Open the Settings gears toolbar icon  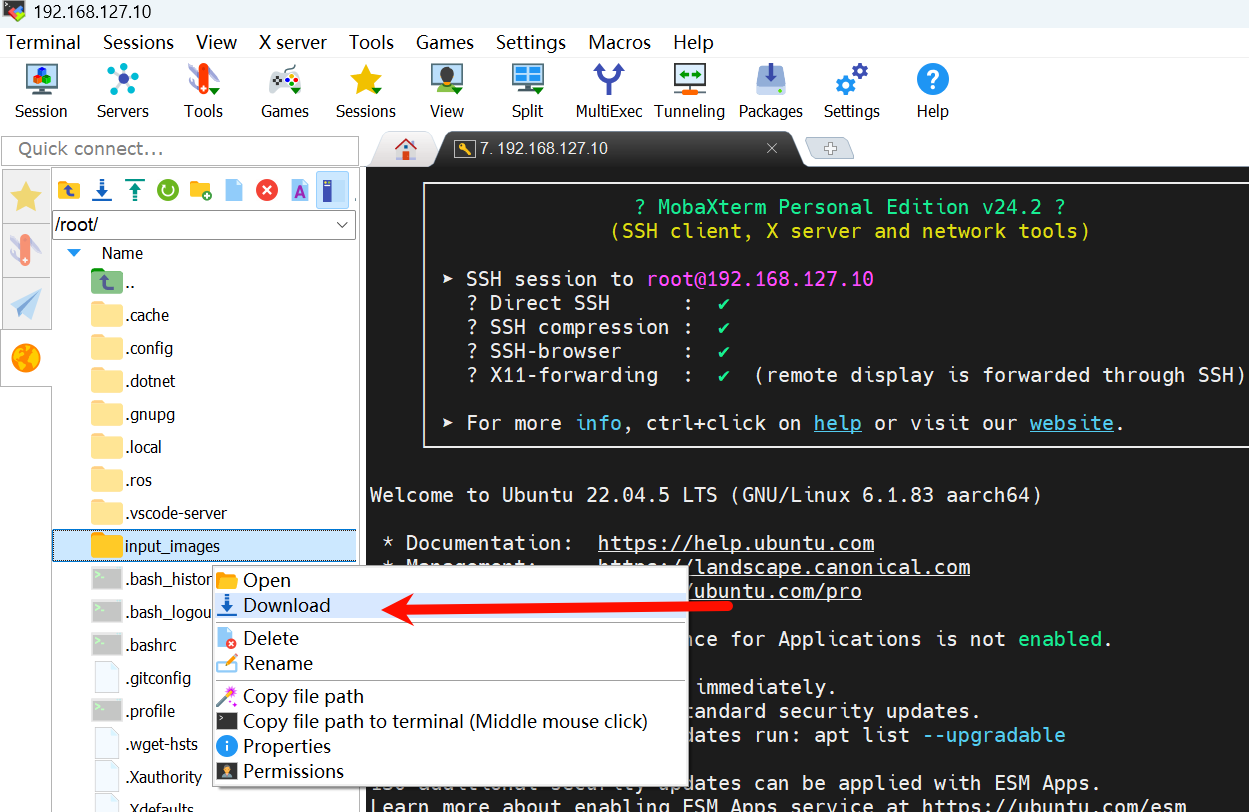click(852, 91)
